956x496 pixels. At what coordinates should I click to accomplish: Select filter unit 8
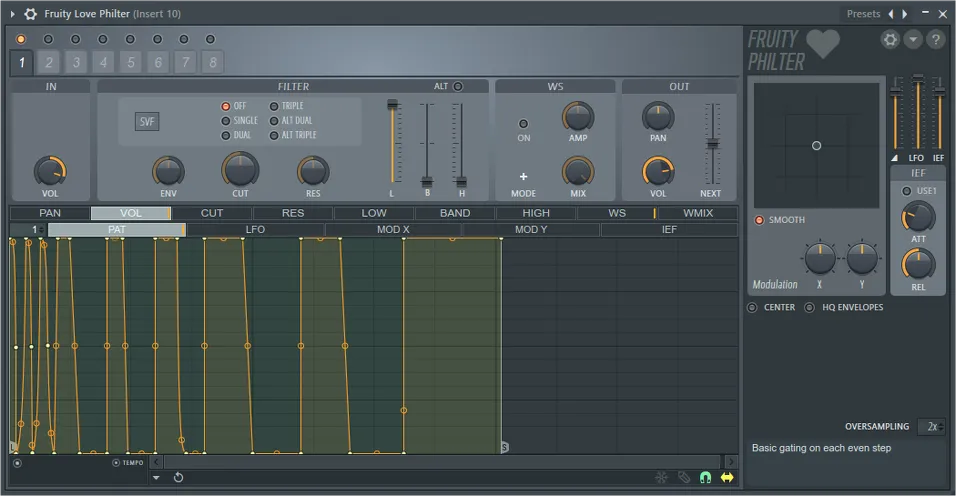[213, 62]
